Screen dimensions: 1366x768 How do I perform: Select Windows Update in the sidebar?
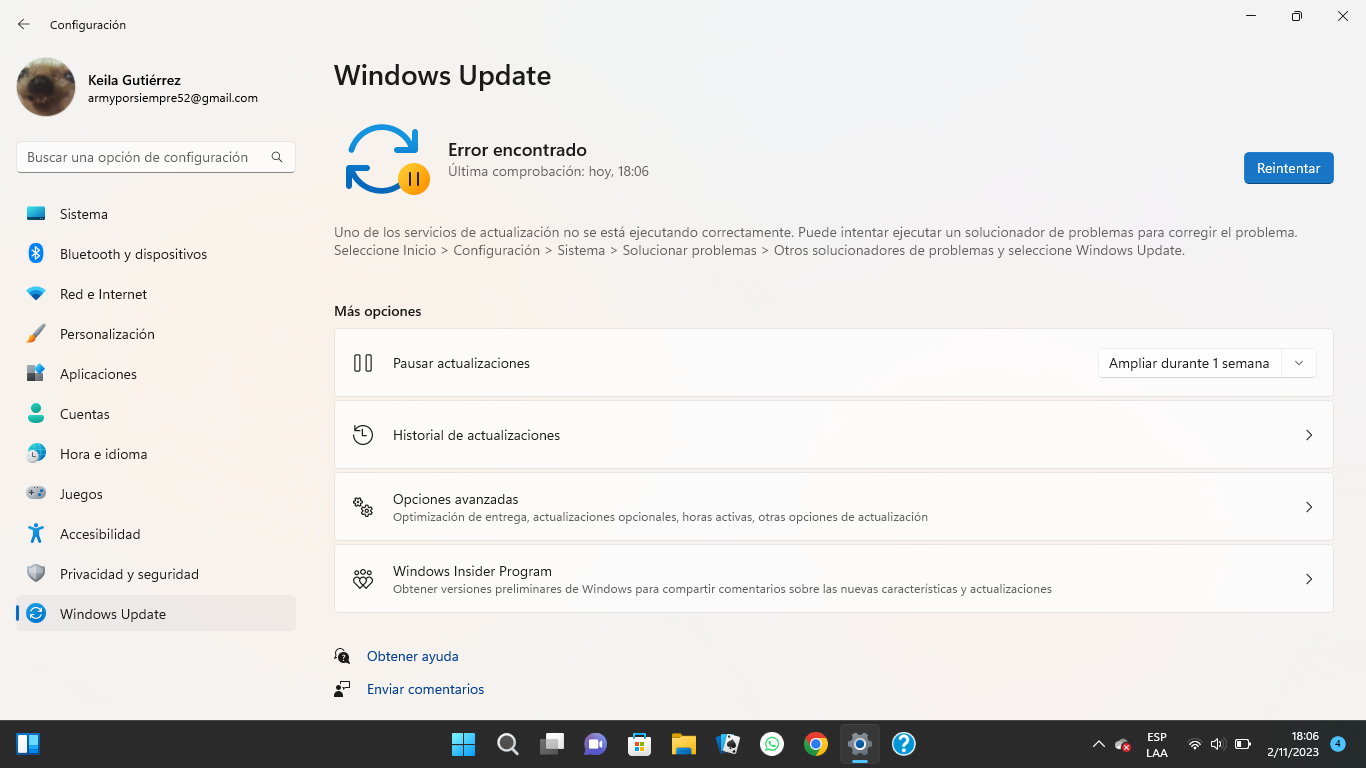(110, 613)
